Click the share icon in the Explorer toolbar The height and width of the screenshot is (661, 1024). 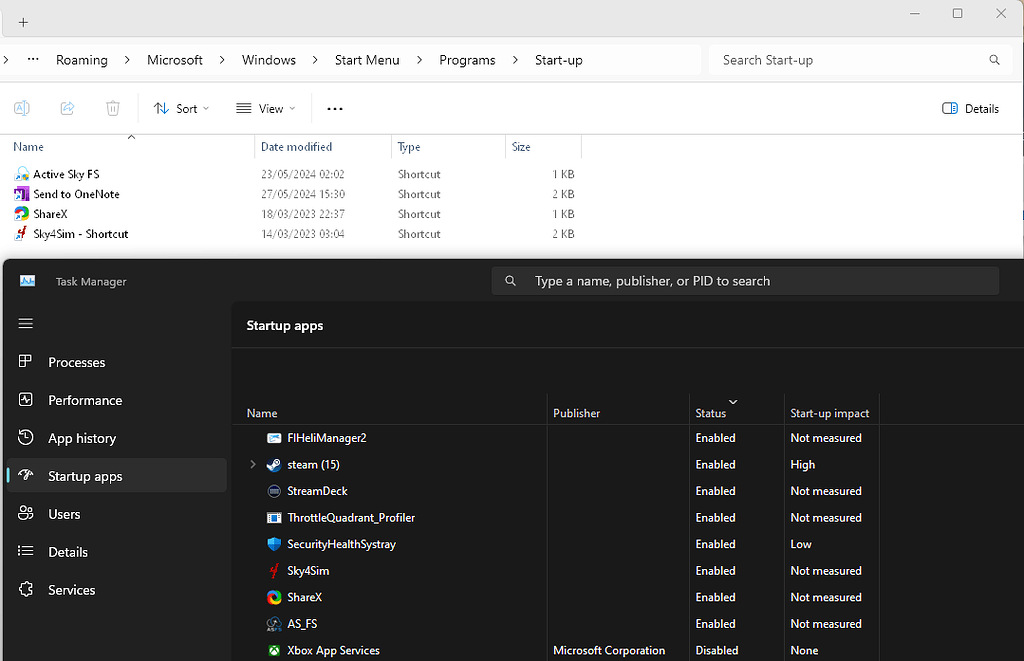pos(67,108)
